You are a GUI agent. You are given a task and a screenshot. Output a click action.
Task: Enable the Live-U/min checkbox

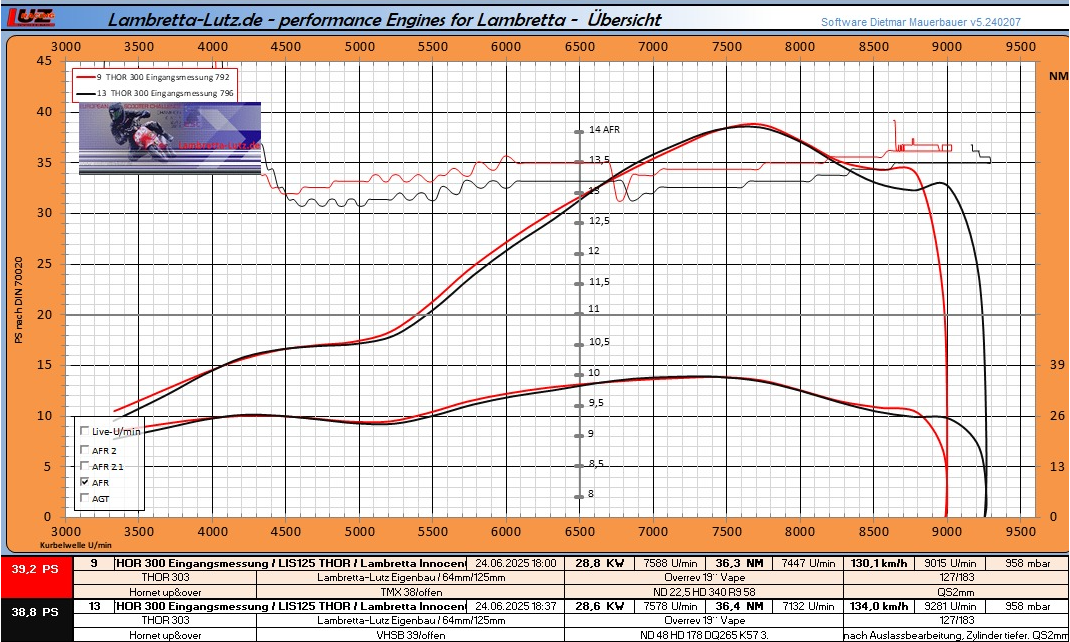coord(85,431)
